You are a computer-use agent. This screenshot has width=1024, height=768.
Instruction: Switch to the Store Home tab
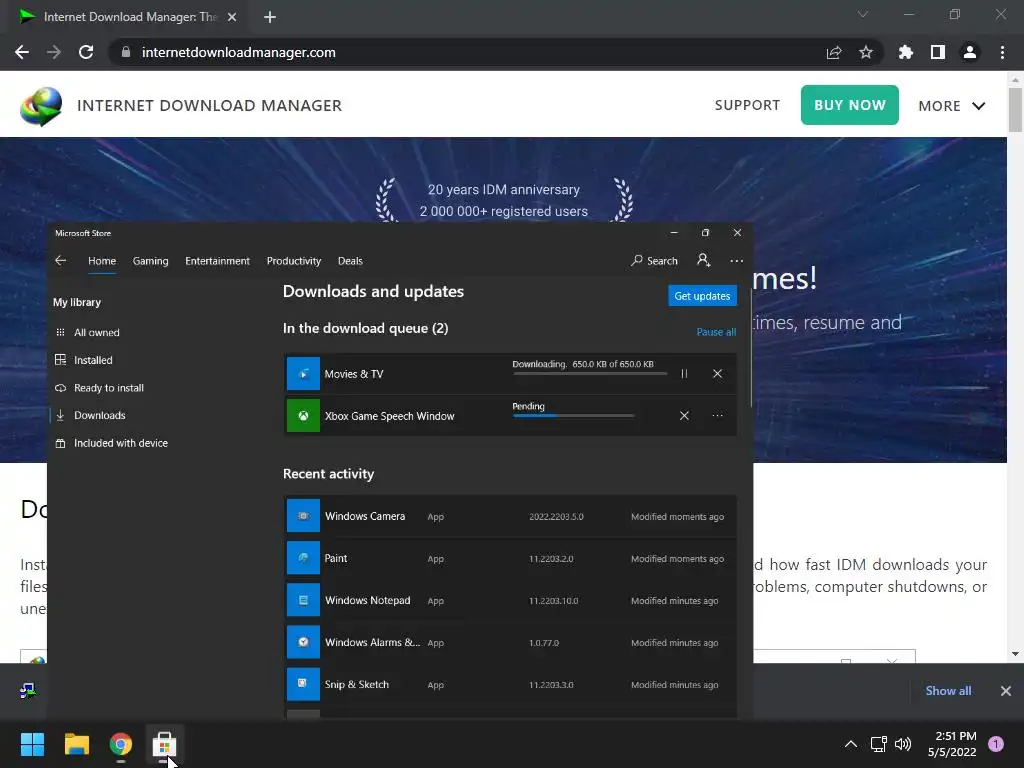pos(102,261)
